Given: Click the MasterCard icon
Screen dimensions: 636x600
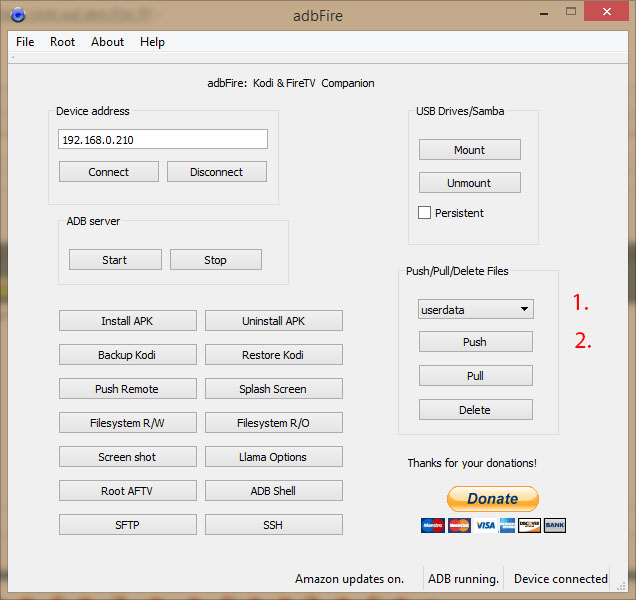Looking at the screenshot, I should pos(459,525).
